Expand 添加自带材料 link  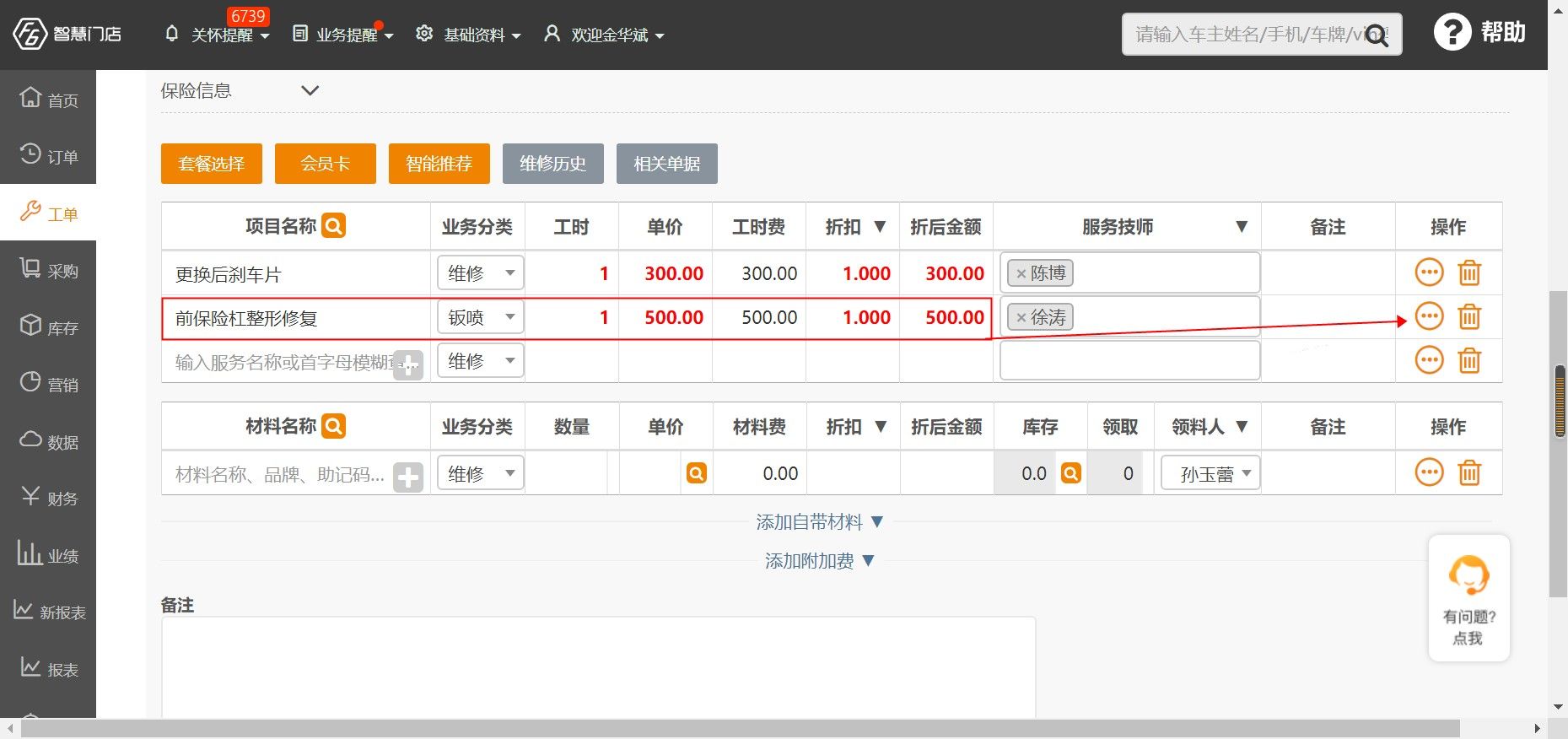click(819, 522)
